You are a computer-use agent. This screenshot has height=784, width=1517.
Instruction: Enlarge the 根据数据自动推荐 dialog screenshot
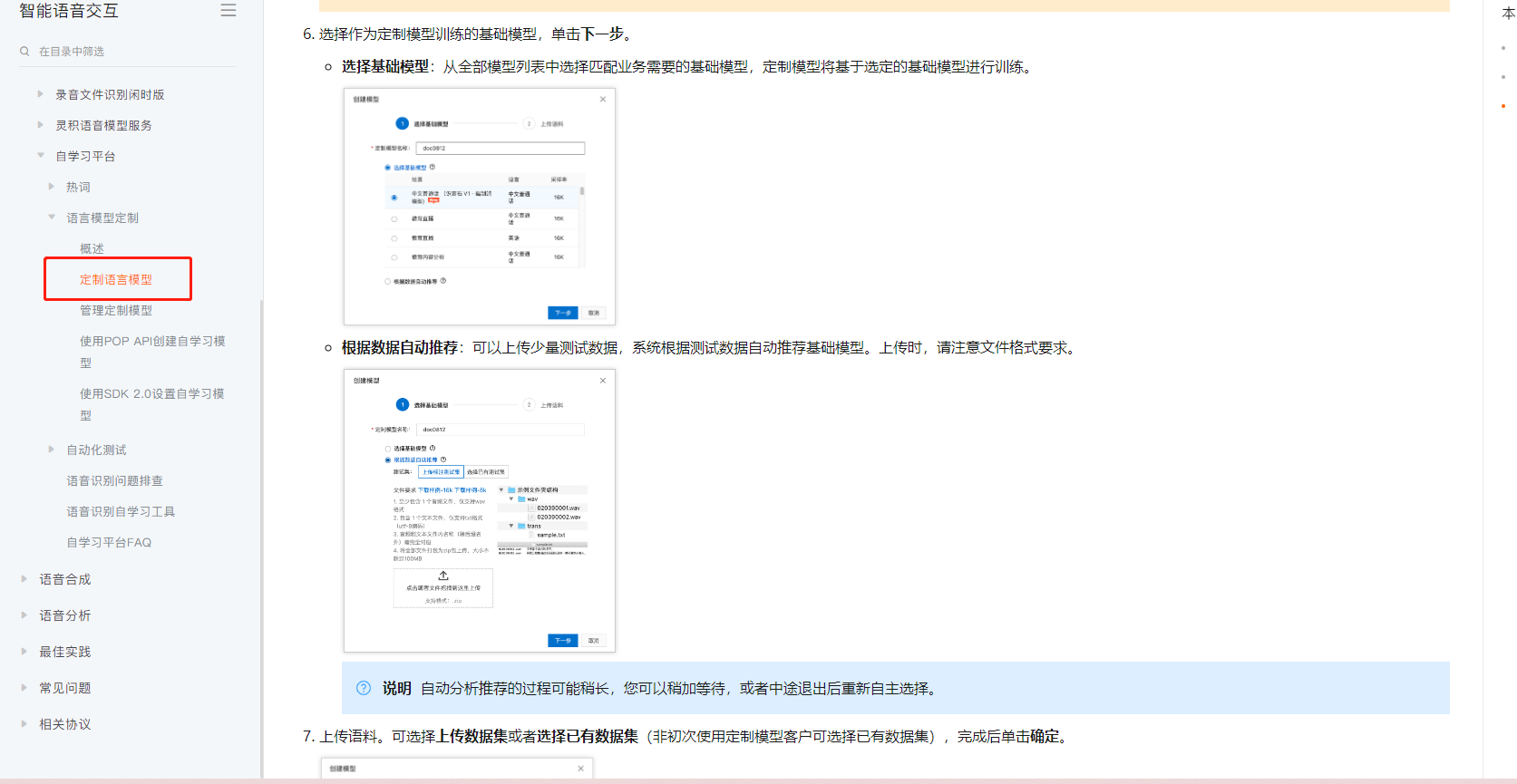point(480,510)
